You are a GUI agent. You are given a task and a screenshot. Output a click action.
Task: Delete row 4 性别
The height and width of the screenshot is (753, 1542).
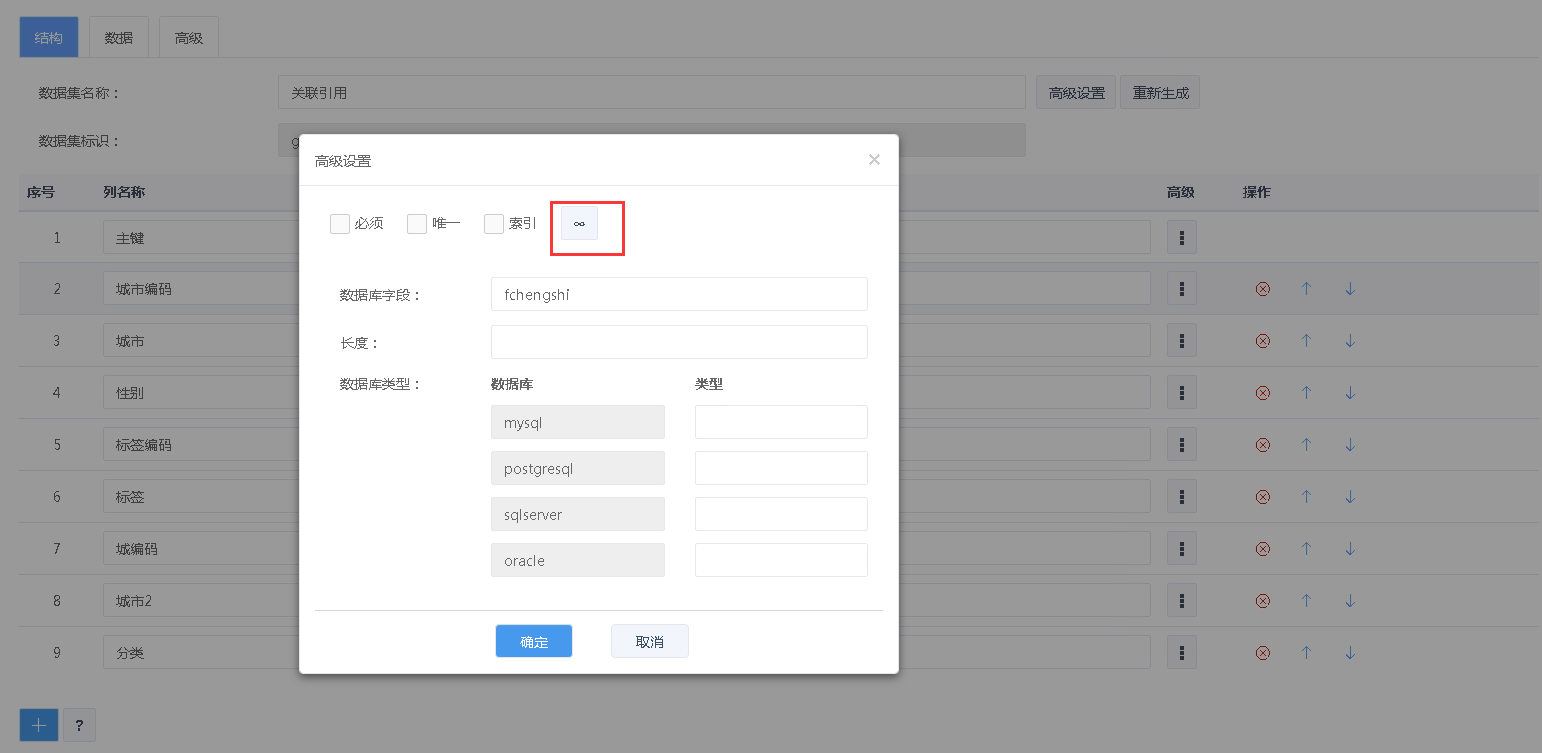tap(1262, 393)
